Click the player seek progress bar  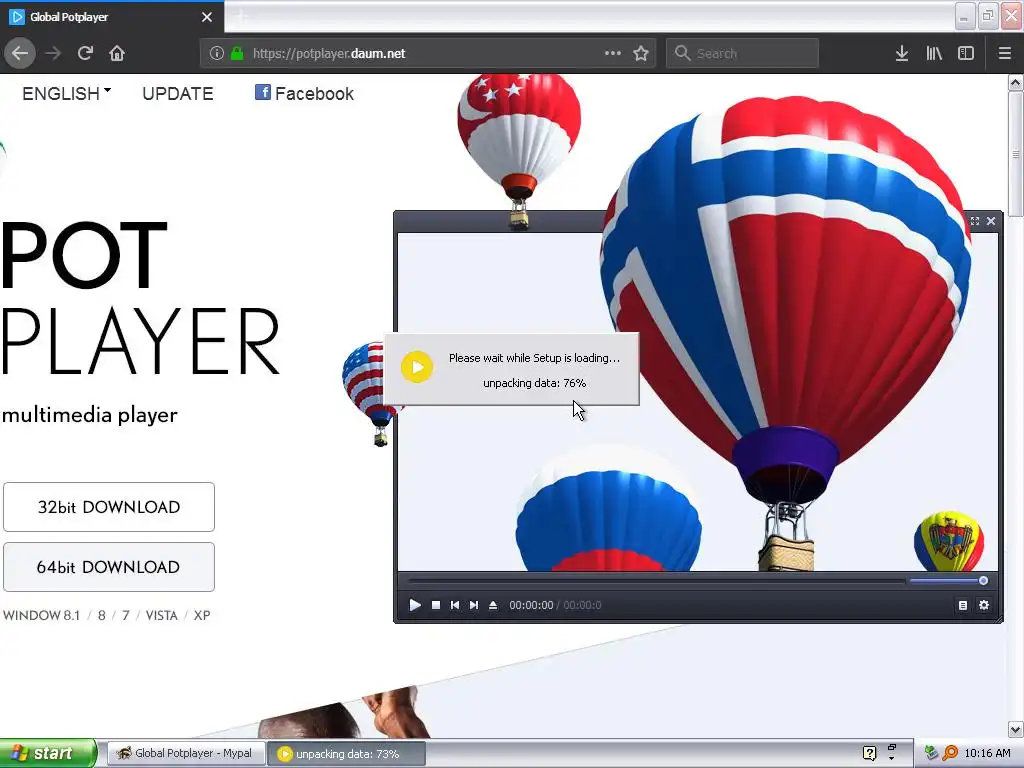[x=656, y=581]
